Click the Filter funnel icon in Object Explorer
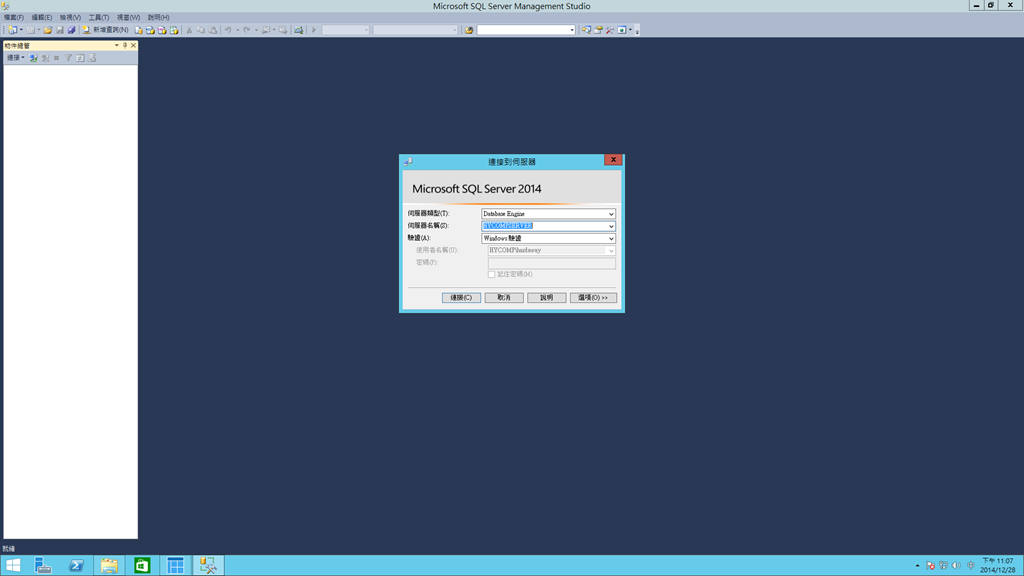The height and width of the screenshot is (576, 1024). (x=68, y=58)
